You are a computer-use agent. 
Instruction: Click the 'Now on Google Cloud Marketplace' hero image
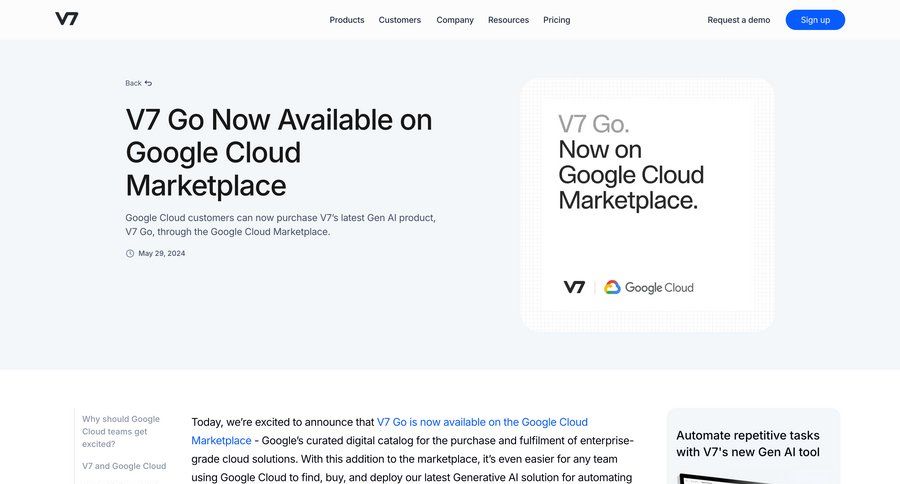[647, 204]
